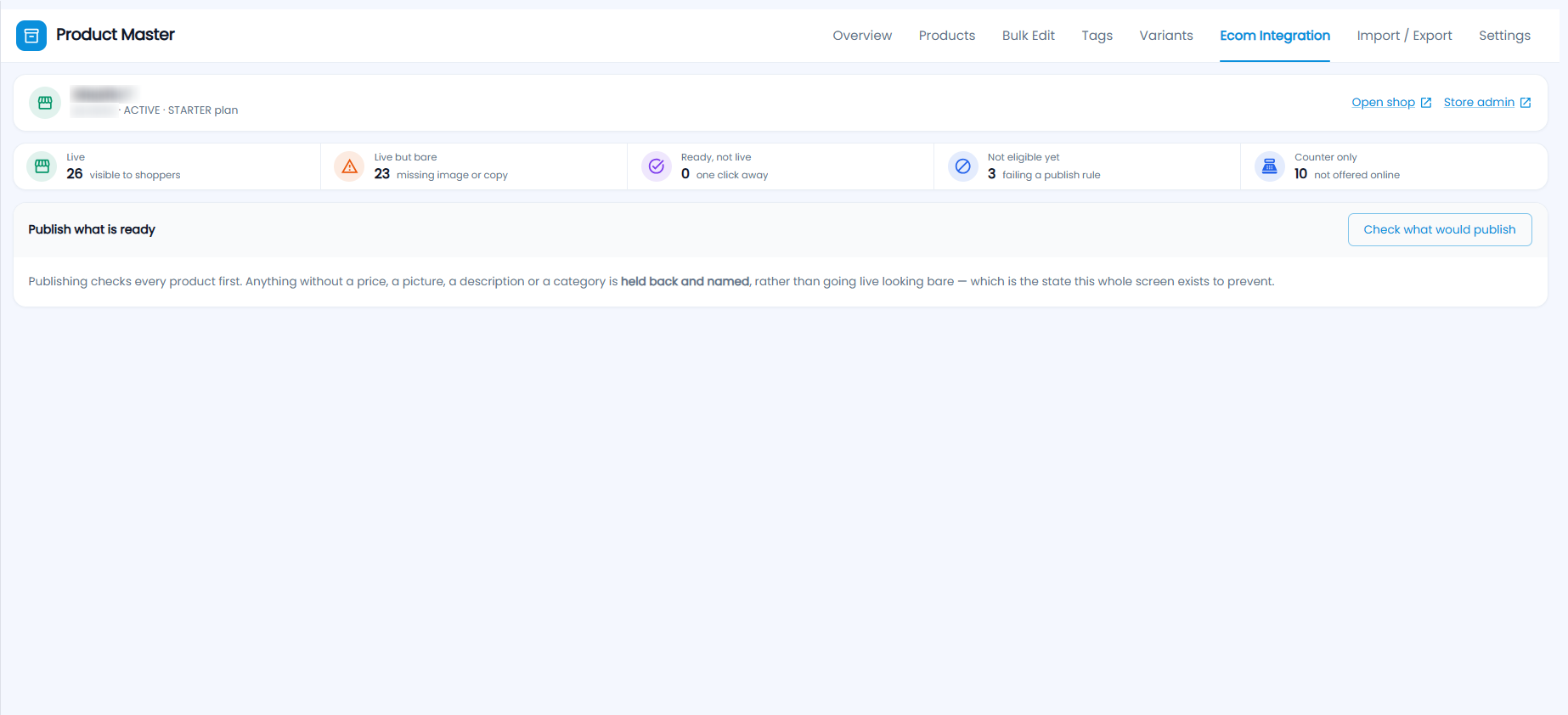The image size is (1568, 715).
Task: Click the Open shop link
Action: (x=1384, y=103)
